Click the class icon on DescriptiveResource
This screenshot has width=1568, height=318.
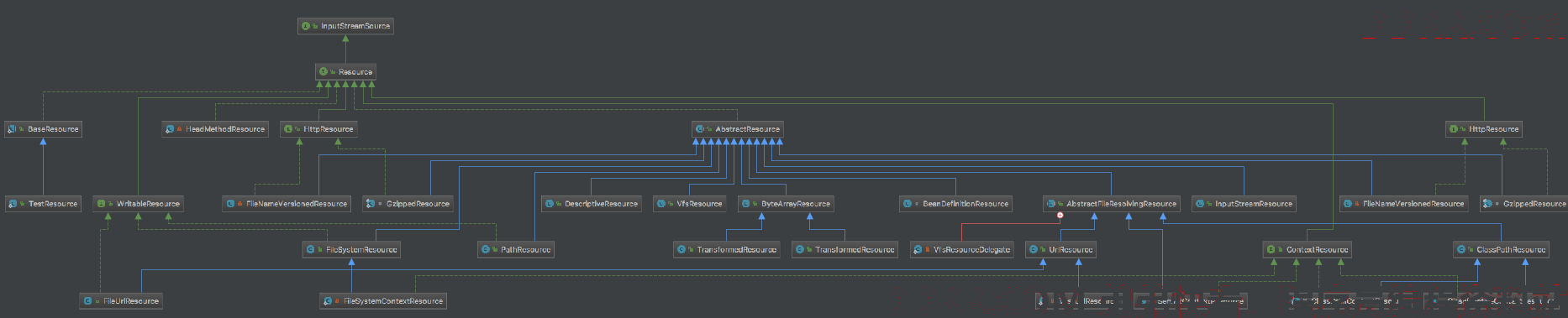tap(550, 204)
